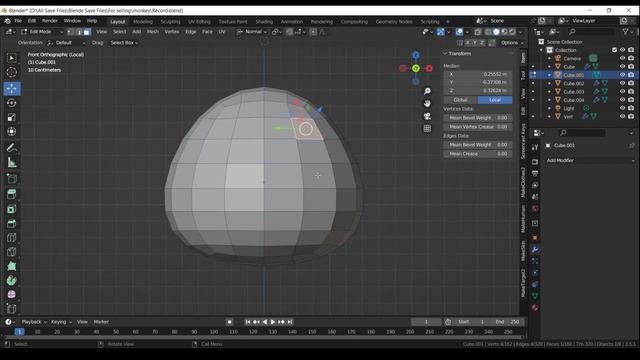This screenshot has width=640, height=360.
Task: Hide Cube.004 with its eye icon
Action: click(x=622, y=100)
